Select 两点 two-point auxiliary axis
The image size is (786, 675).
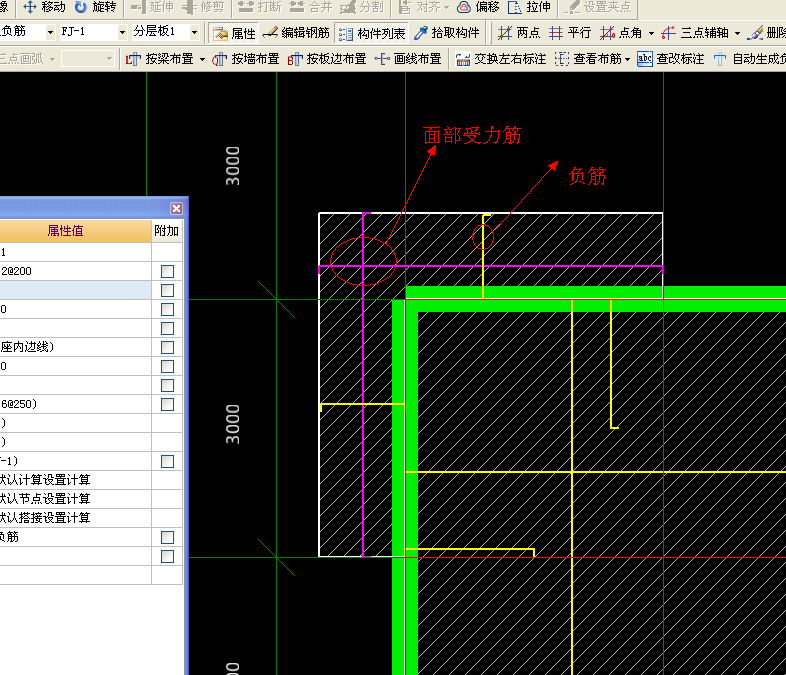[519, 33]
